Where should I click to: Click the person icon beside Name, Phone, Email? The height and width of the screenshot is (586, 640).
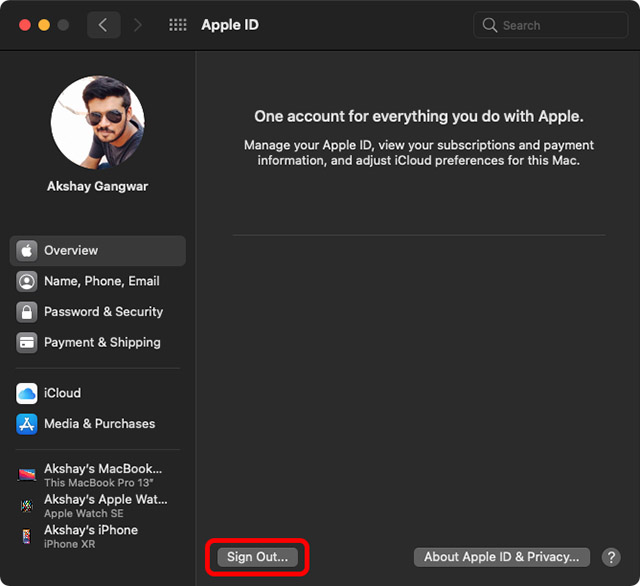tap(27, 281)
